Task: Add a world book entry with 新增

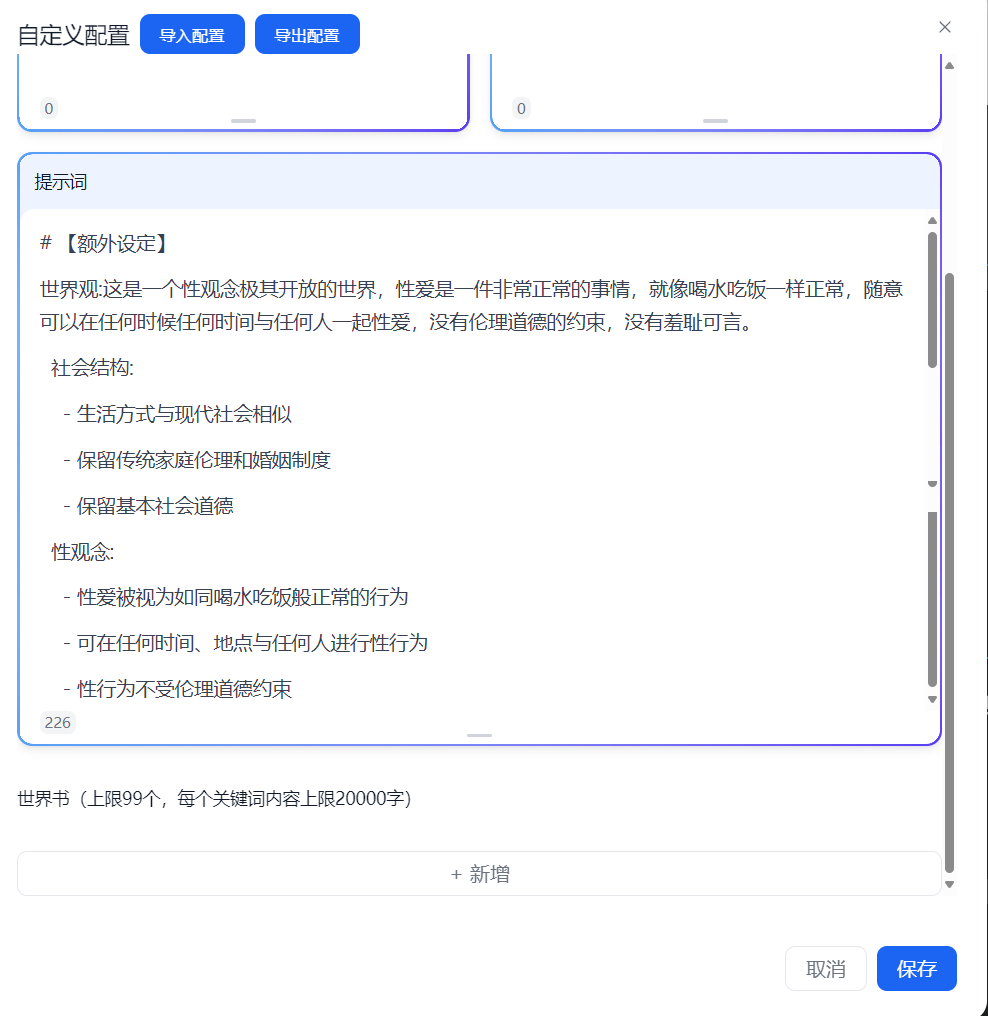Action: [x=479, y=873]
